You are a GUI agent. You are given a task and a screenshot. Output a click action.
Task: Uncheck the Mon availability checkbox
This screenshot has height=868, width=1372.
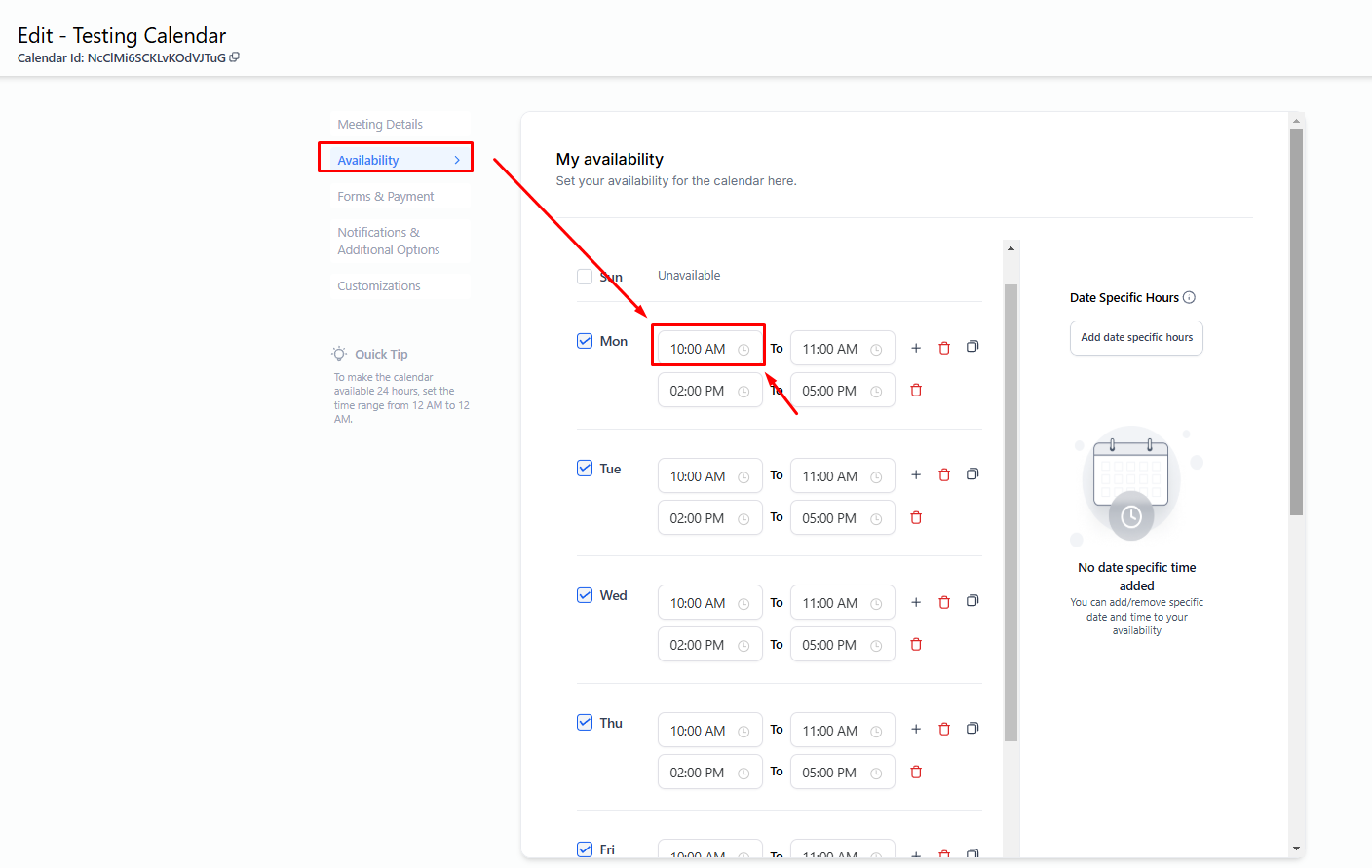click(x=585, y=341)
